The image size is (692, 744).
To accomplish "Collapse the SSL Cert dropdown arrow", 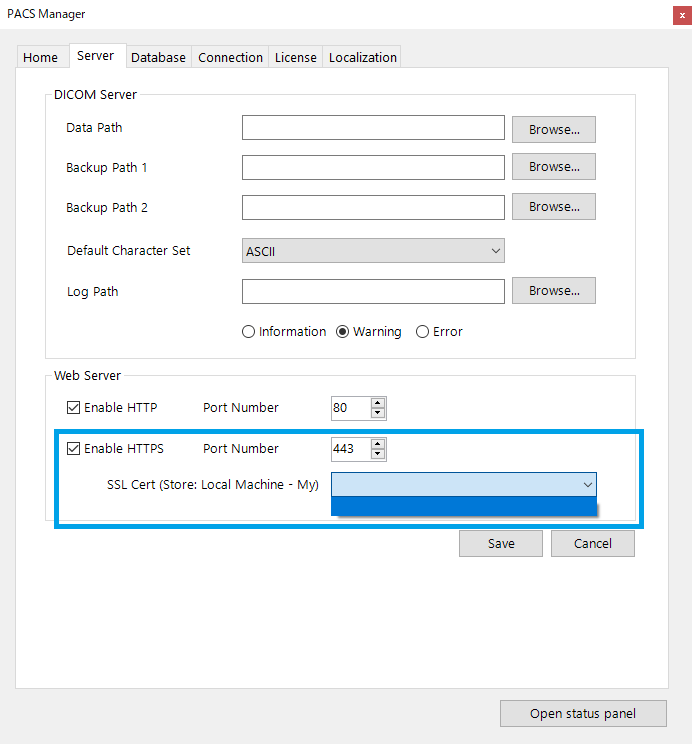I will click(588, 485).
